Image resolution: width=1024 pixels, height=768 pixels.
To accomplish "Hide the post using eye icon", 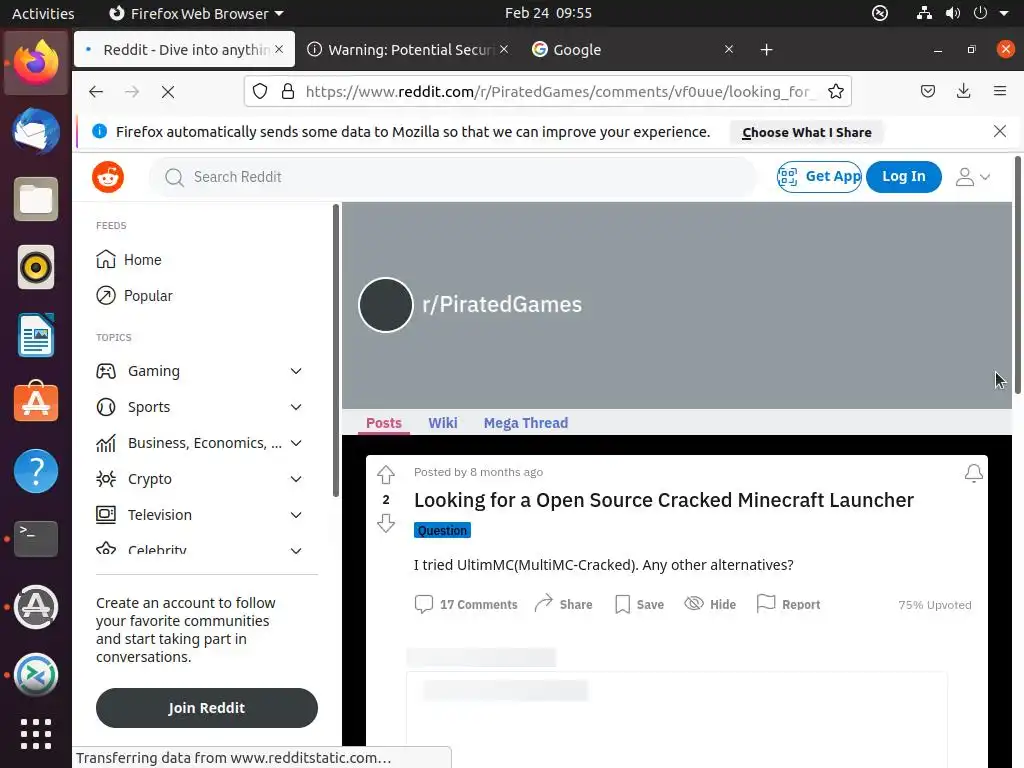I will (x=710, y=604).
